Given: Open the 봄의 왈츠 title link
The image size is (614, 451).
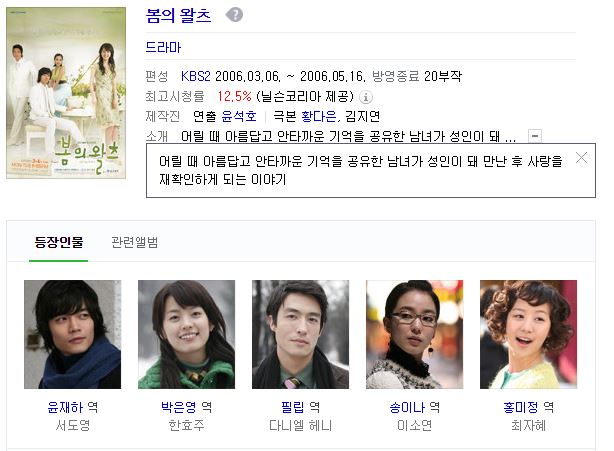Looking at the screenshot, I should coord(178,15).
